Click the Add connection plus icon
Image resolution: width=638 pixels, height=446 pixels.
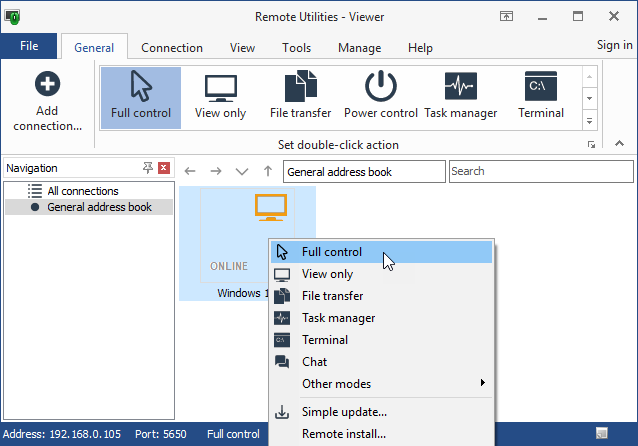(x=47, y=85)
